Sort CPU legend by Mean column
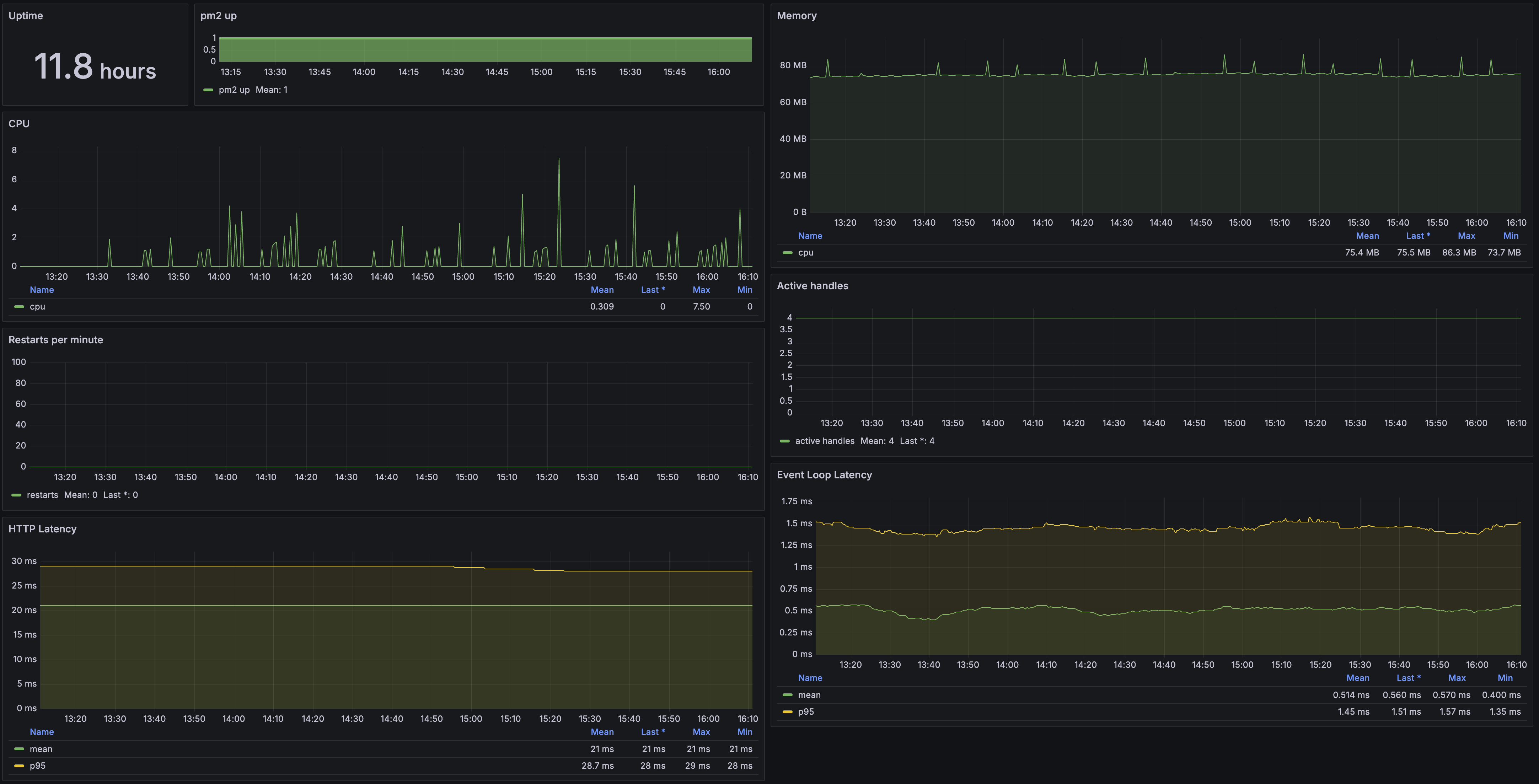1539x784 pixels. pos(602,290)
